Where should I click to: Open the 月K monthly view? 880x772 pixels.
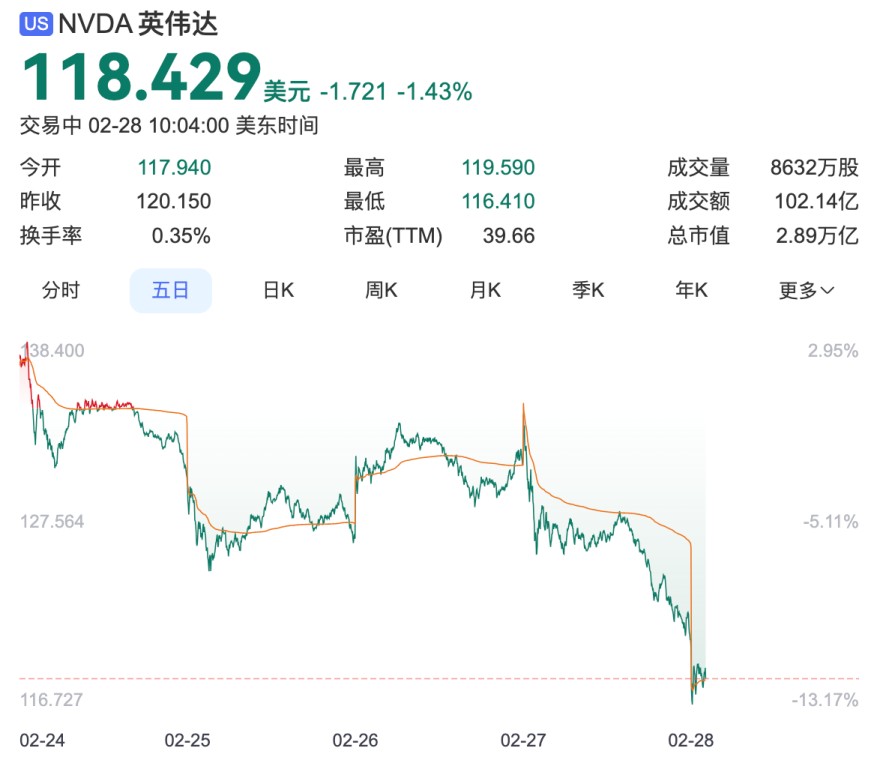click(x=484, y=290)
